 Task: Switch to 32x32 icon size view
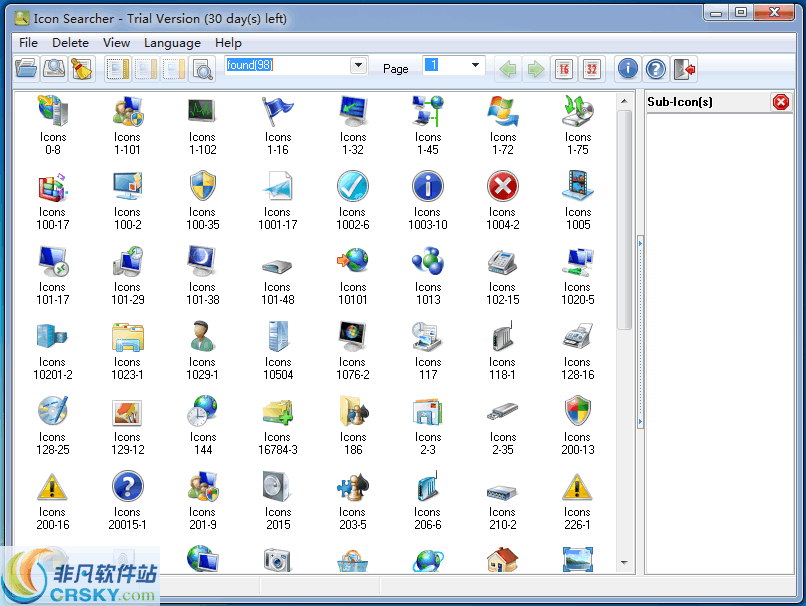pyautogui.click(x=591, y=68)
